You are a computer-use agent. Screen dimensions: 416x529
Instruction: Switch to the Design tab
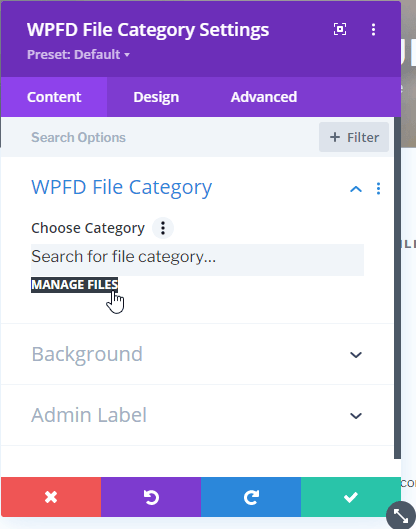click(156, 97)
